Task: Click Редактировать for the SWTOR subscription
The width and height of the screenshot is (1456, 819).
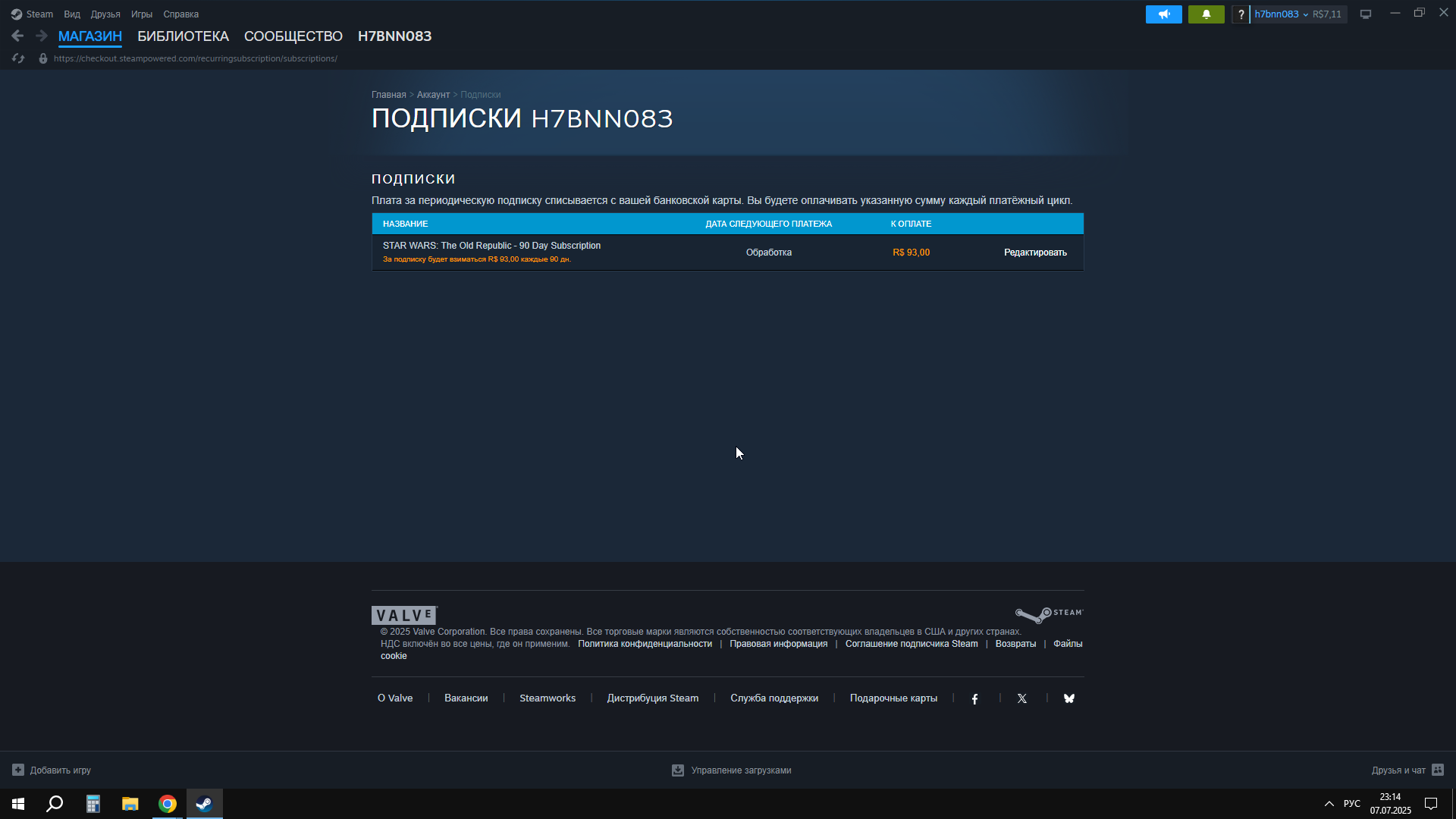Action: [x=1035, y=253]
